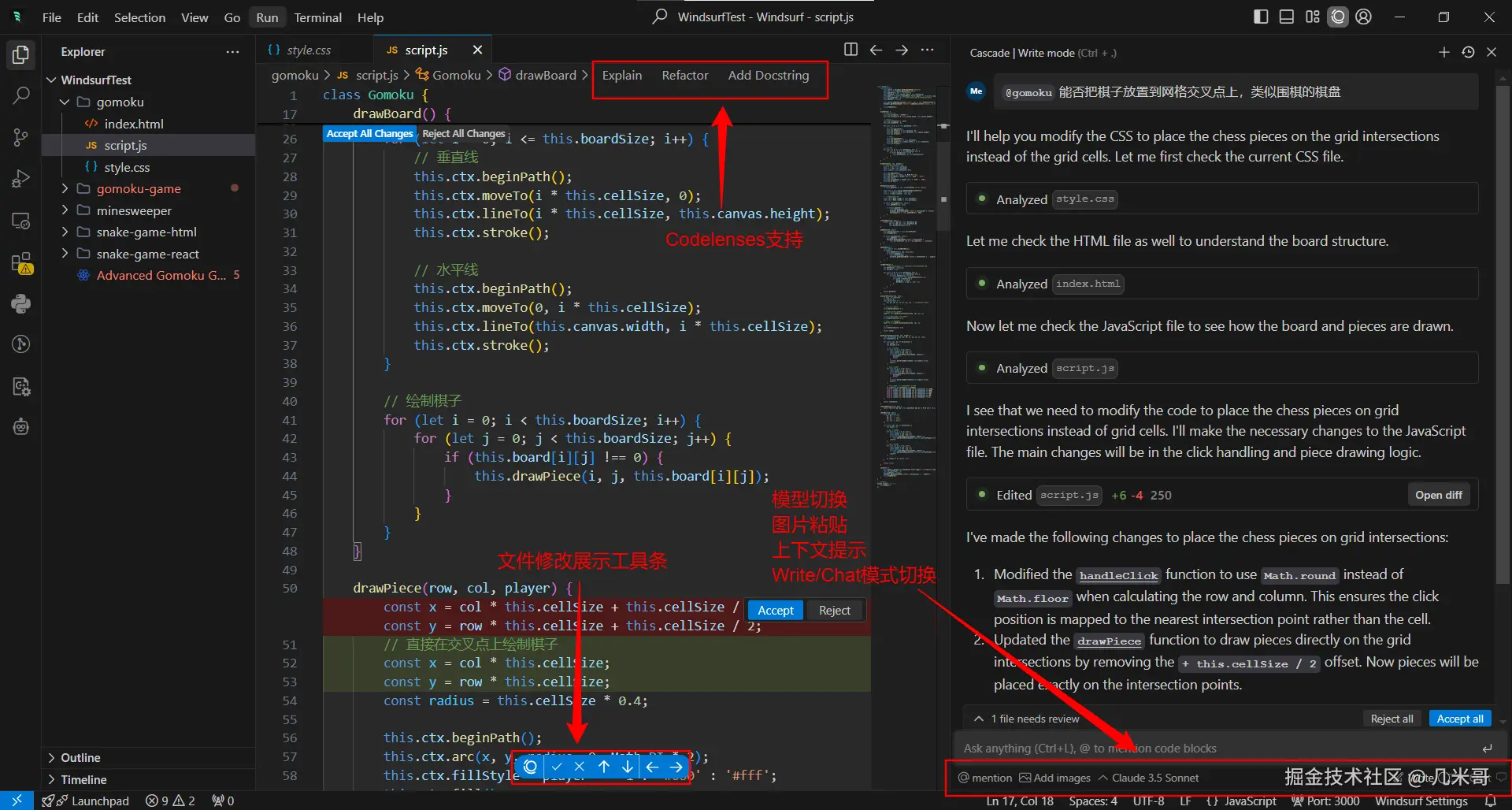Open the File menu
The height and width of the screenshot is (810, 1512).
coord(52,17)
